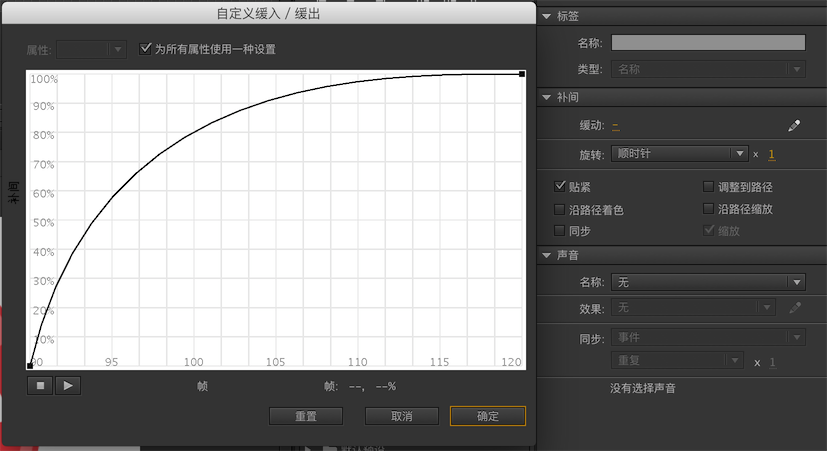827x451 pixels.
Task: Click the pencil icon to edit easing
Action: click(x=795, y=126)
